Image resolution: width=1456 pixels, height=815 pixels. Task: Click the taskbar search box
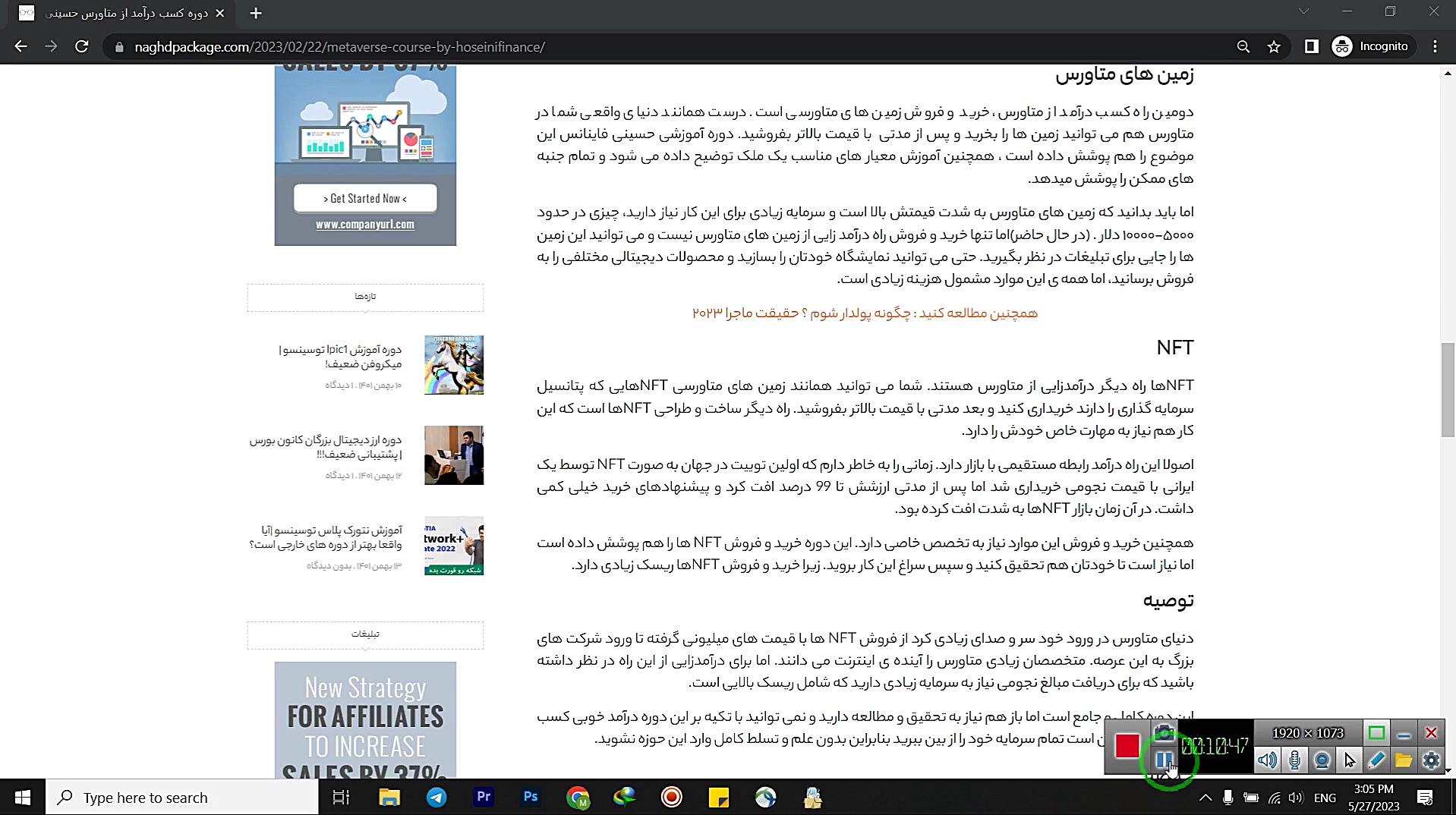click(182, 798)
